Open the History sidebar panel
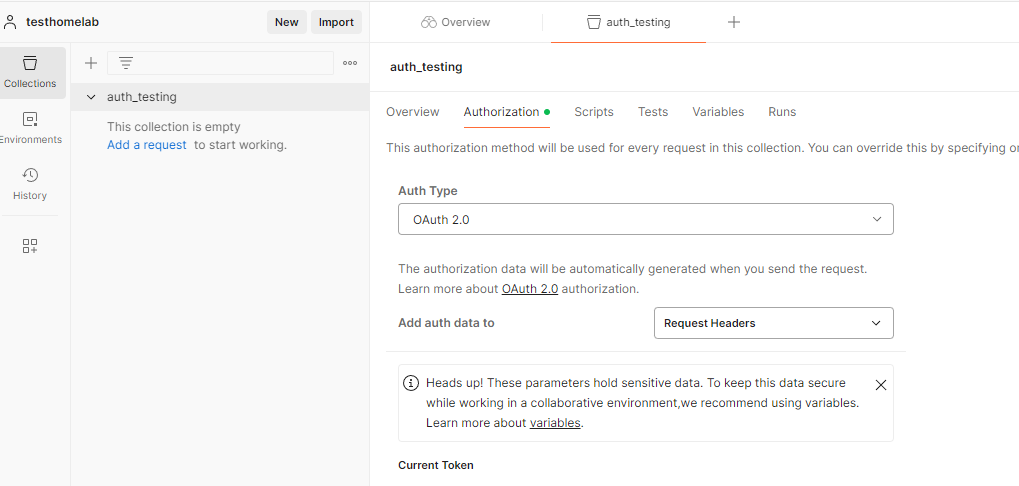This screenshot has height=486, width=1019. pos(30,184)
